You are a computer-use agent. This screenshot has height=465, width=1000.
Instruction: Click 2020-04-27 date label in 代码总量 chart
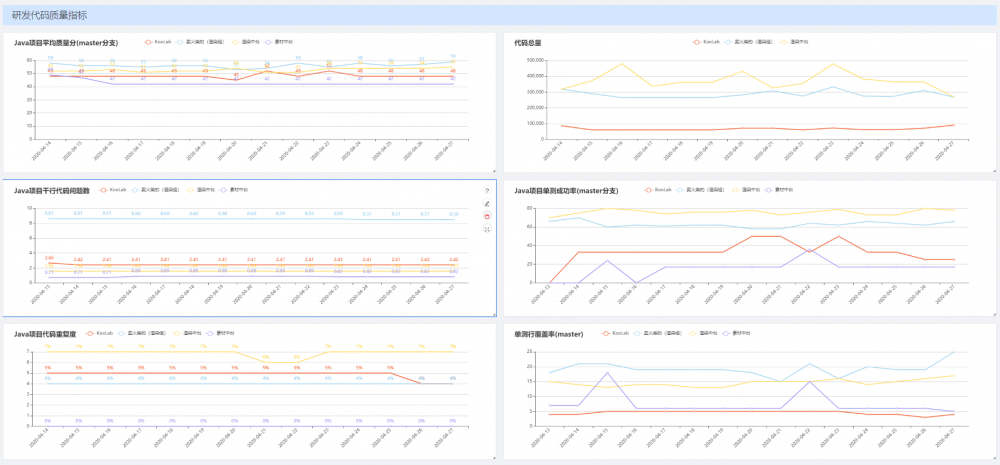click(x=946, y=152)
